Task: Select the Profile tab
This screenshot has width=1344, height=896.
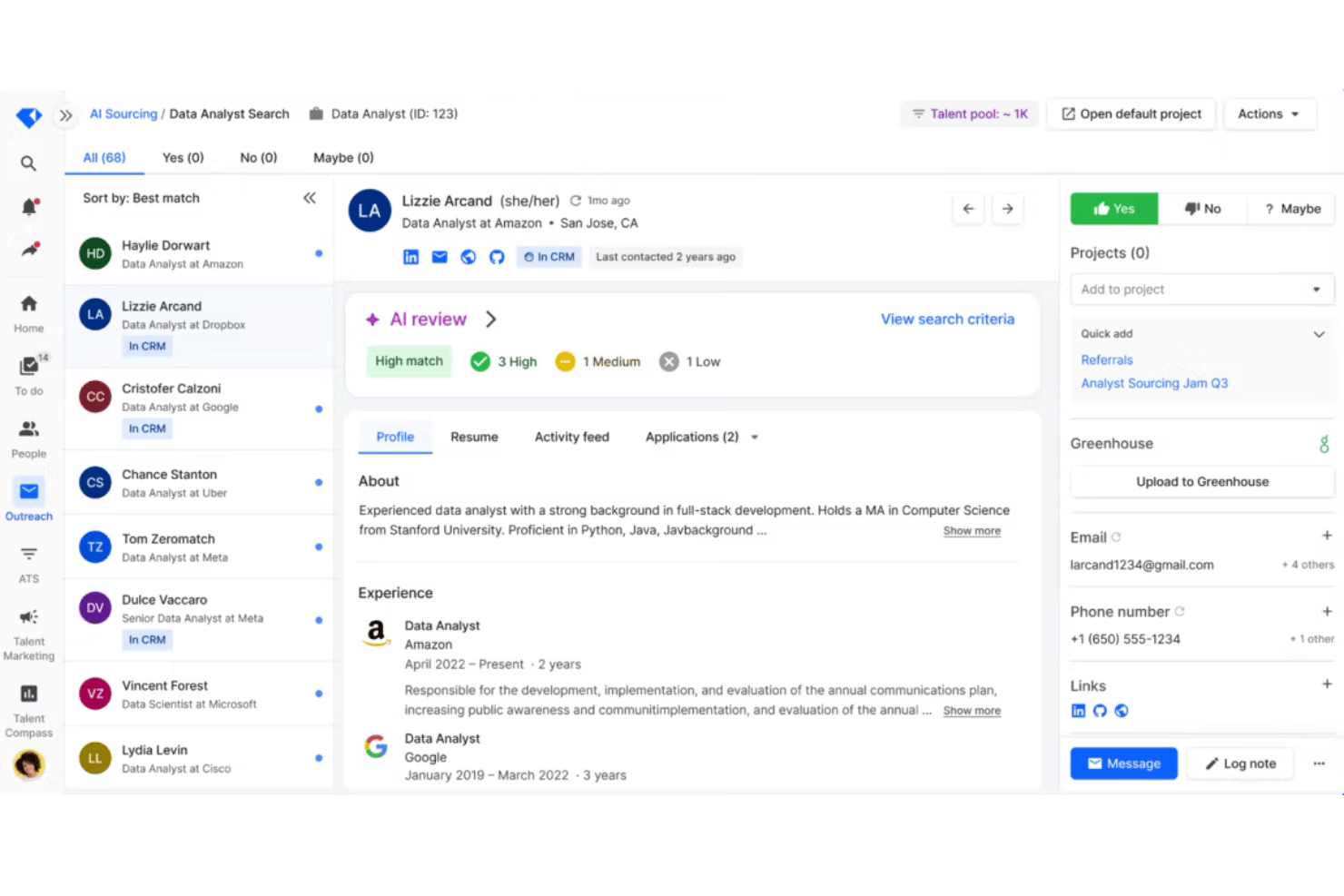Action: [x=395, y=438]
